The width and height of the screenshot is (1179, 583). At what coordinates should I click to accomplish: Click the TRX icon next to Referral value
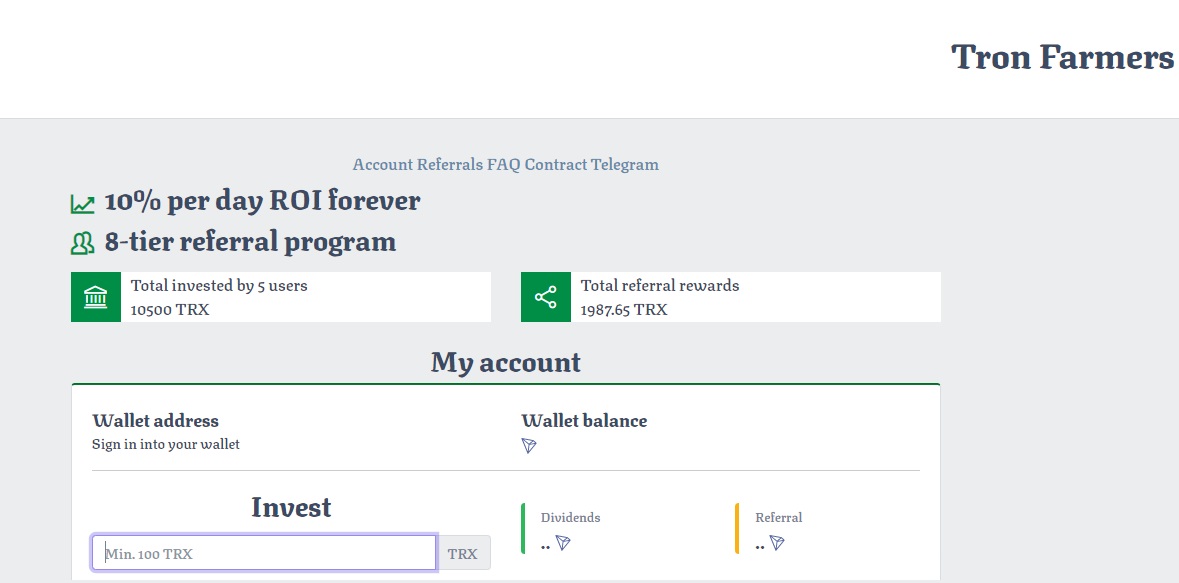pos(777,542)
